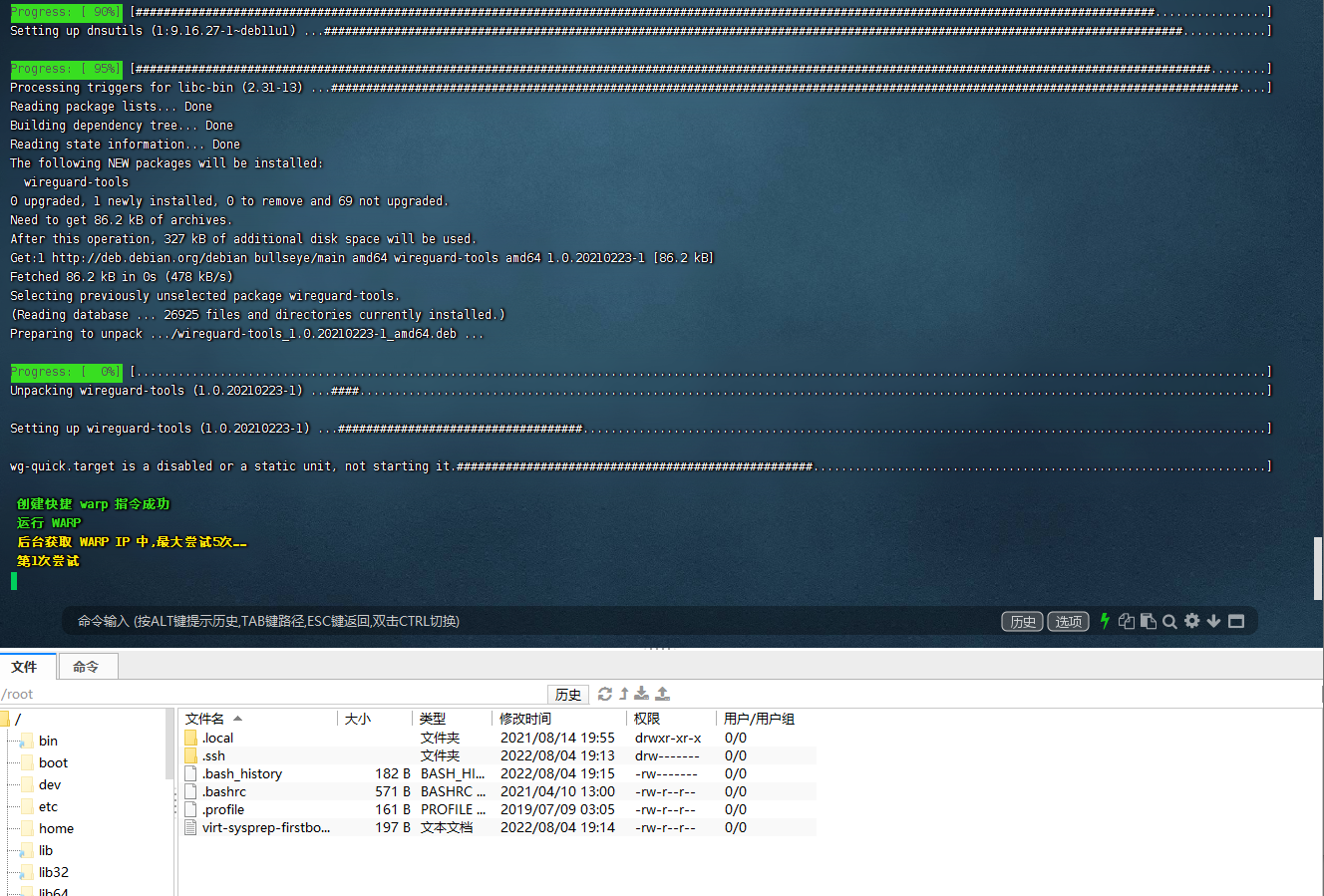Click the green 95% progress indicator

click(66, 69)
